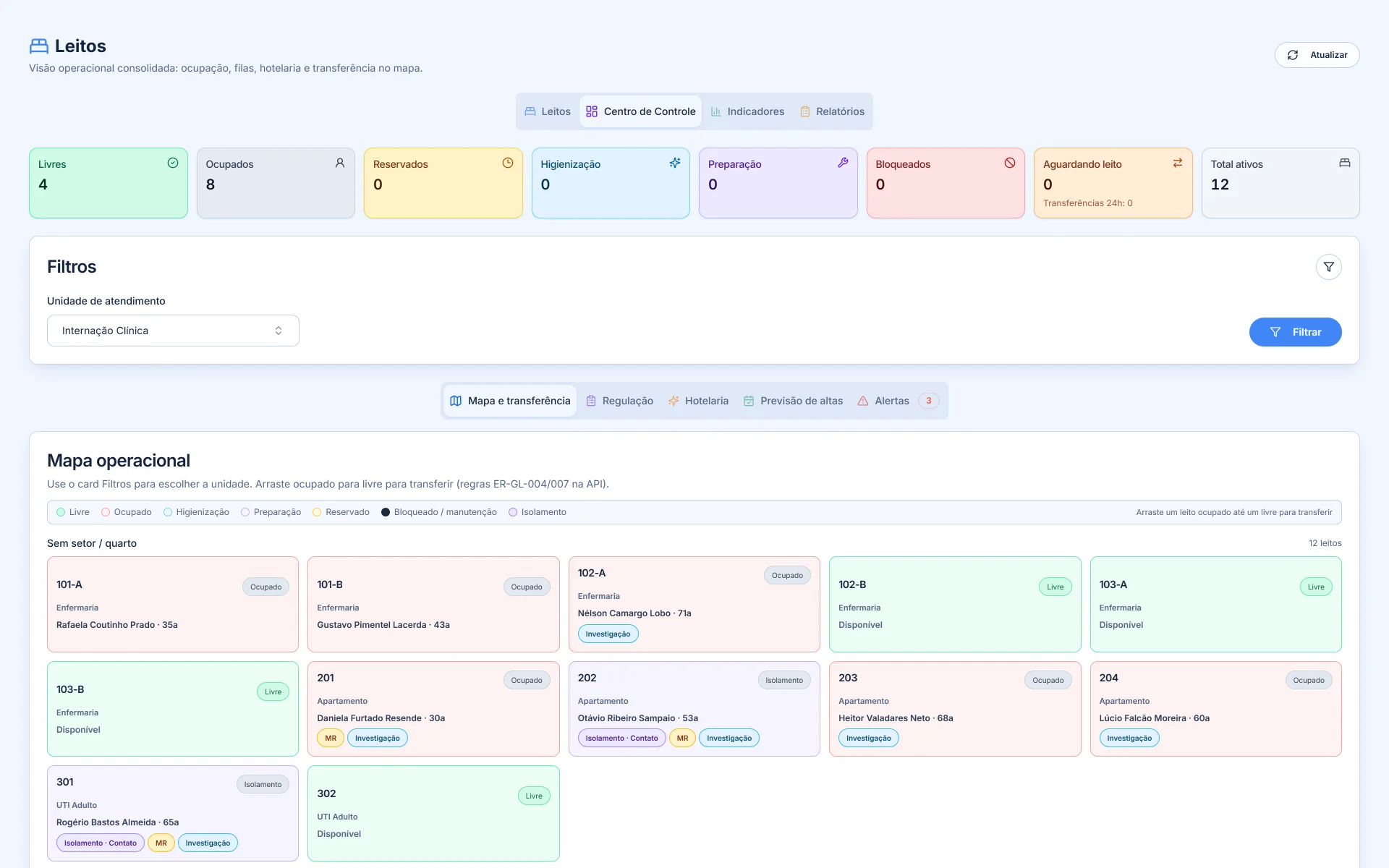1389x868 pixels.
Task: Open the Indicadores tab
Action: click(747, 111)
